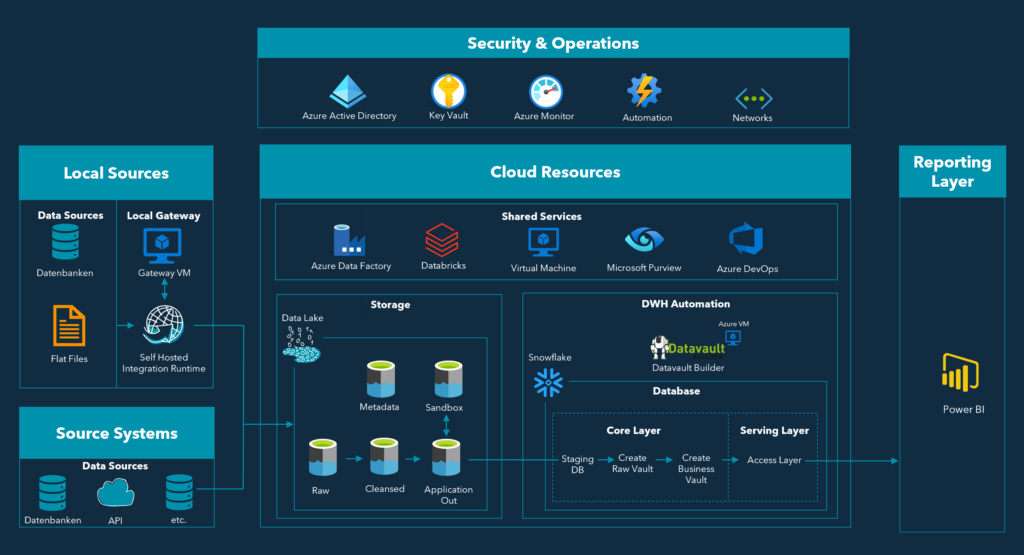Select the Create Business Vault step
The height and width of the screenshot is (555, 1024).
pos(696,469)
